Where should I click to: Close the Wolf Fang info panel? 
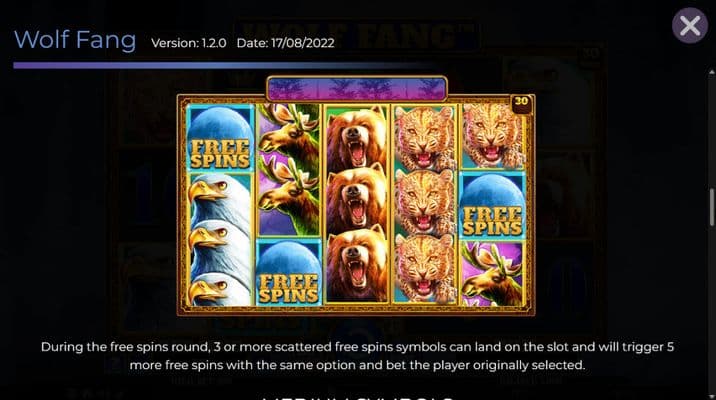tap(690, 25)
